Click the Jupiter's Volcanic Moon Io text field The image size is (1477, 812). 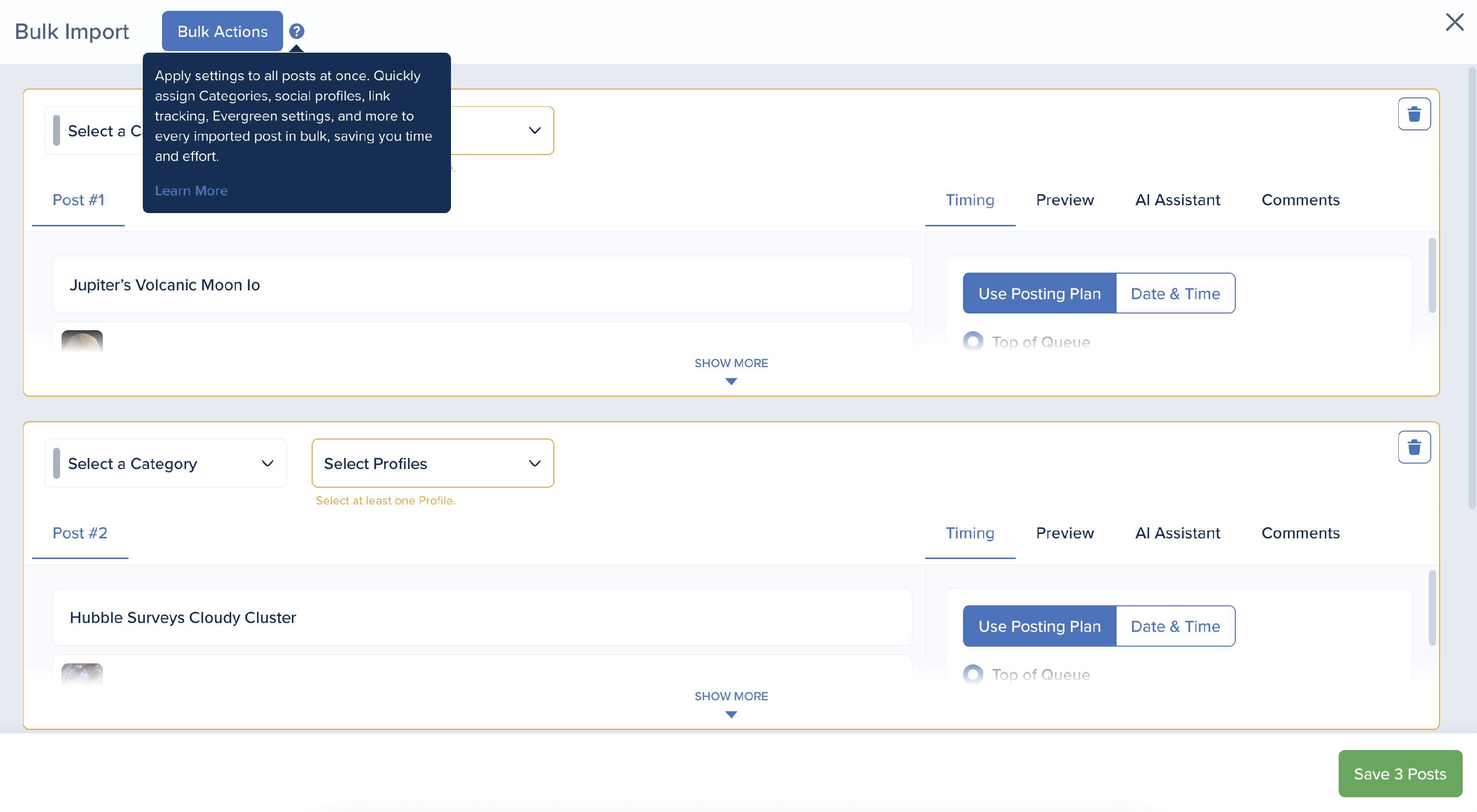coord(482,285)
